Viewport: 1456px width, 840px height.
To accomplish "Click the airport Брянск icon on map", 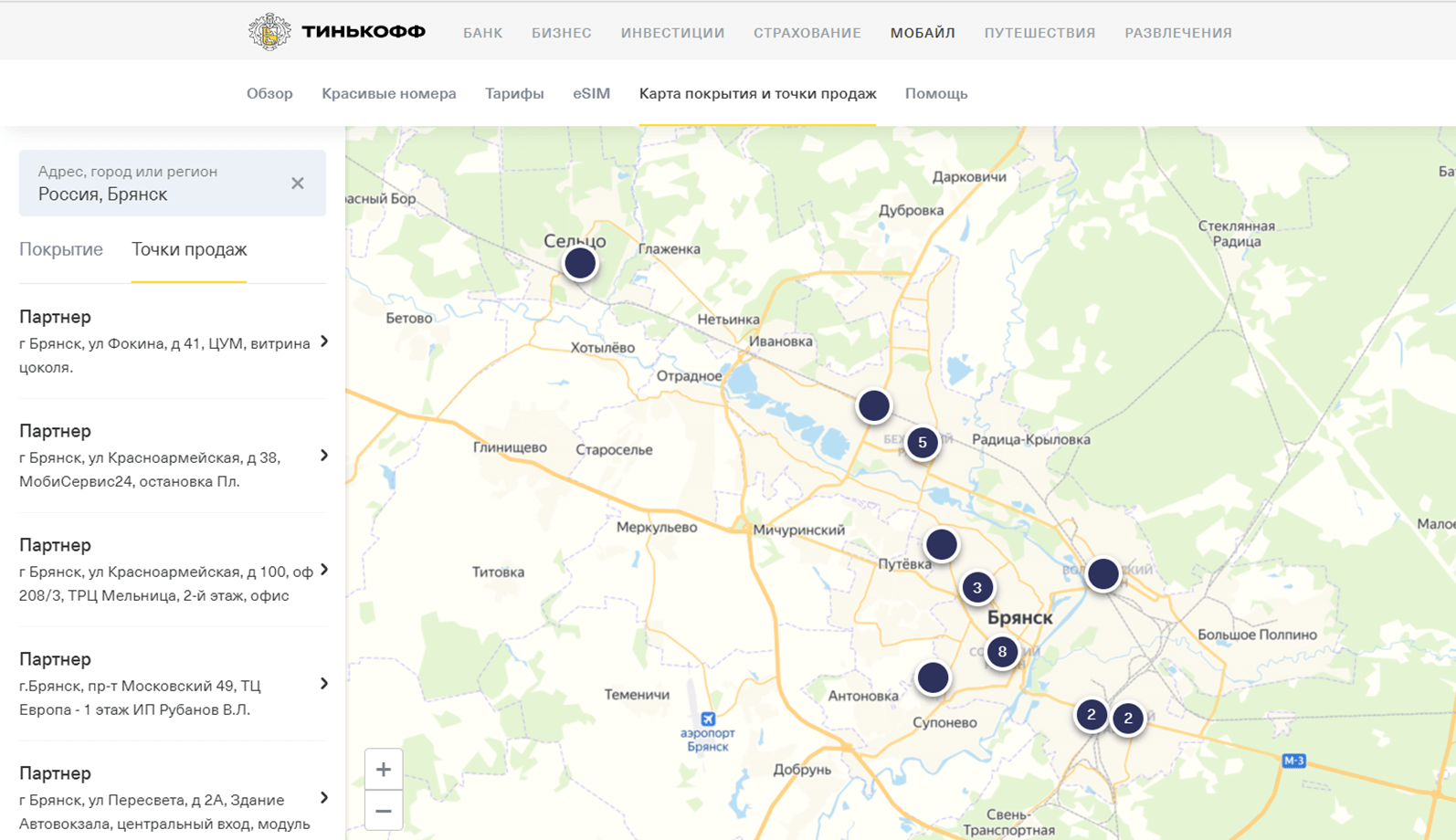I will click(708, 719).
